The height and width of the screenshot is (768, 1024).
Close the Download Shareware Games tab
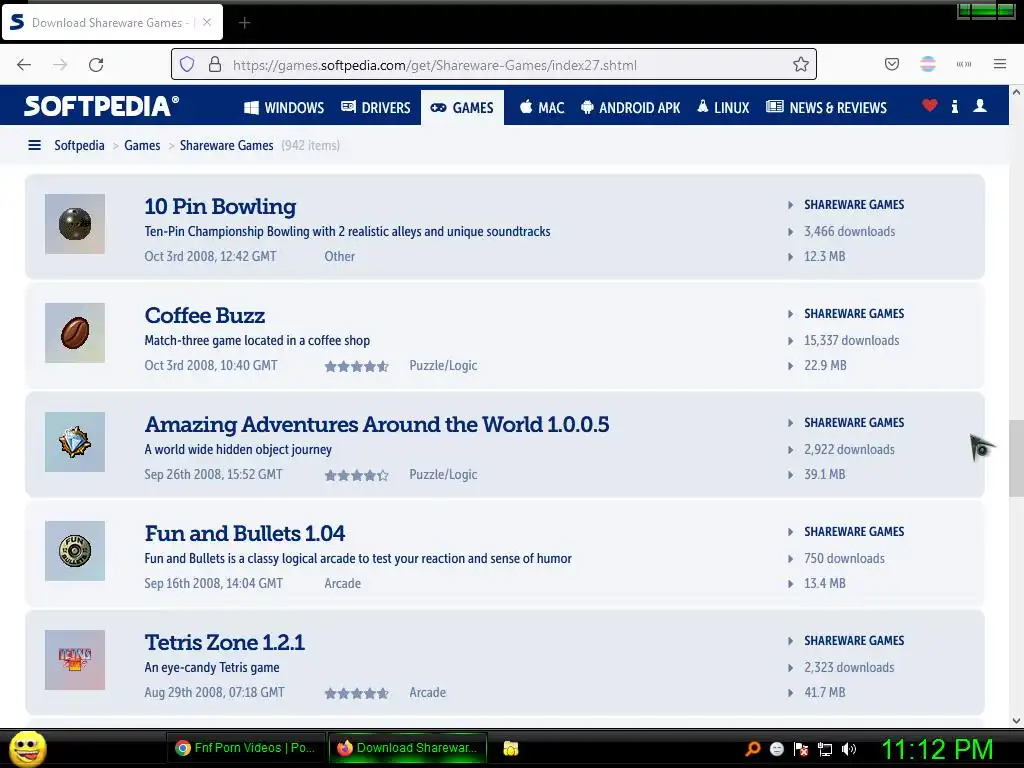tap(206, 22)
